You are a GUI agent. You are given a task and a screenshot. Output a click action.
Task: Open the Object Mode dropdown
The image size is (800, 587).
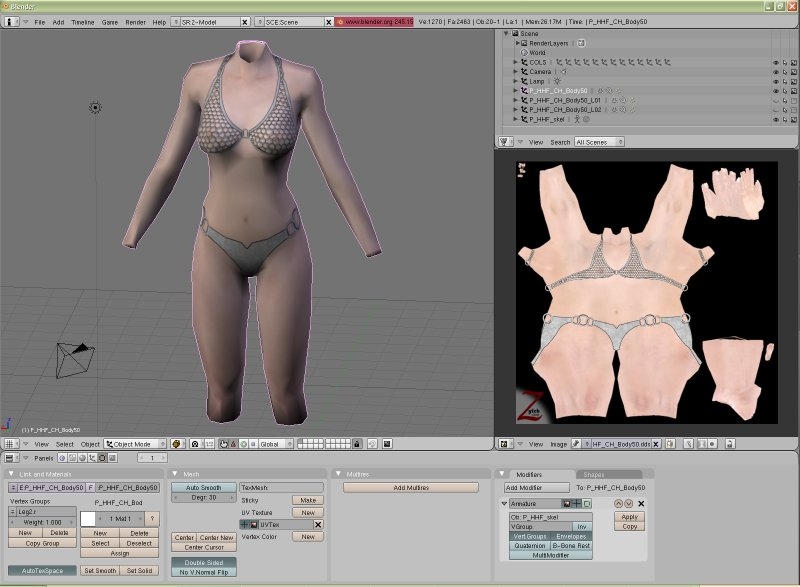click(x=135, y=443)
